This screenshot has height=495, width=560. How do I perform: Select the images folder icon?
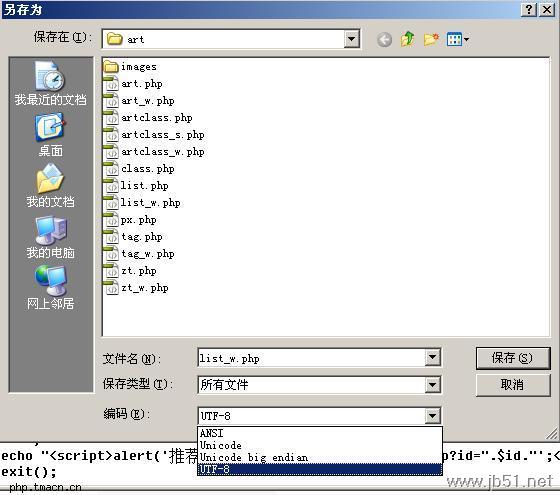pos(111,66)
